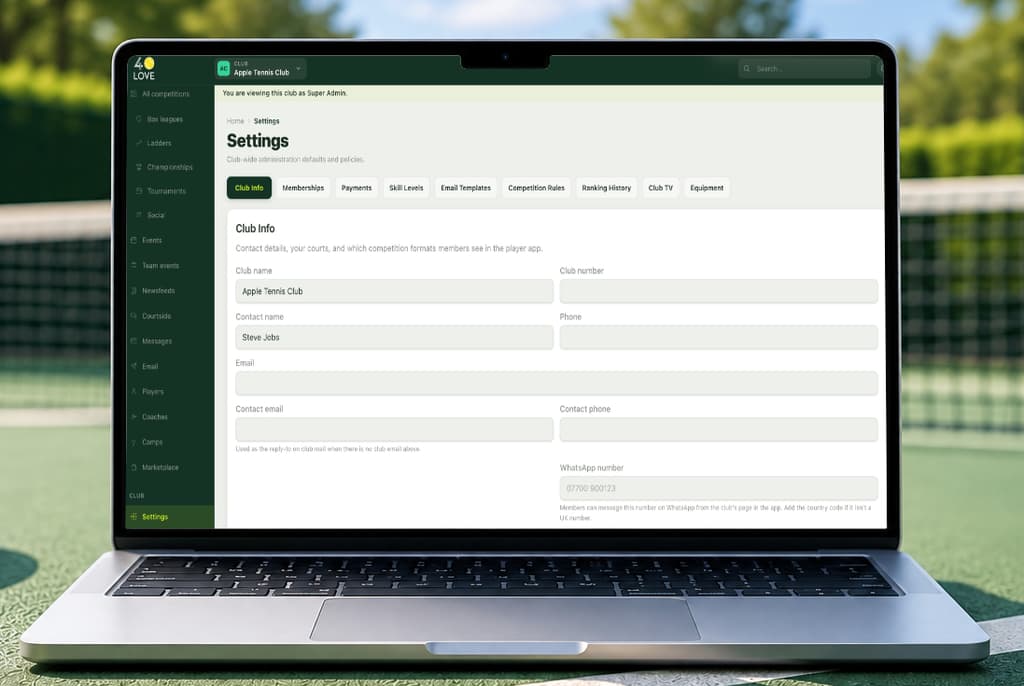Image resolution: width=1024 pixels, height=686 pixels.
Task: Open Marketplace from the sidebar
Action: (x=155, y=468)
